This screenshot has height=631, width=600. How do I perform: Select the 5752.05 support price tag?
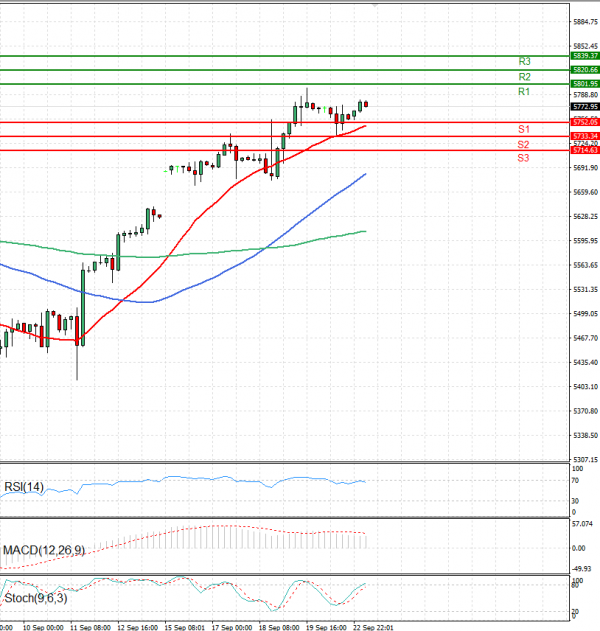tap(586, 122)
